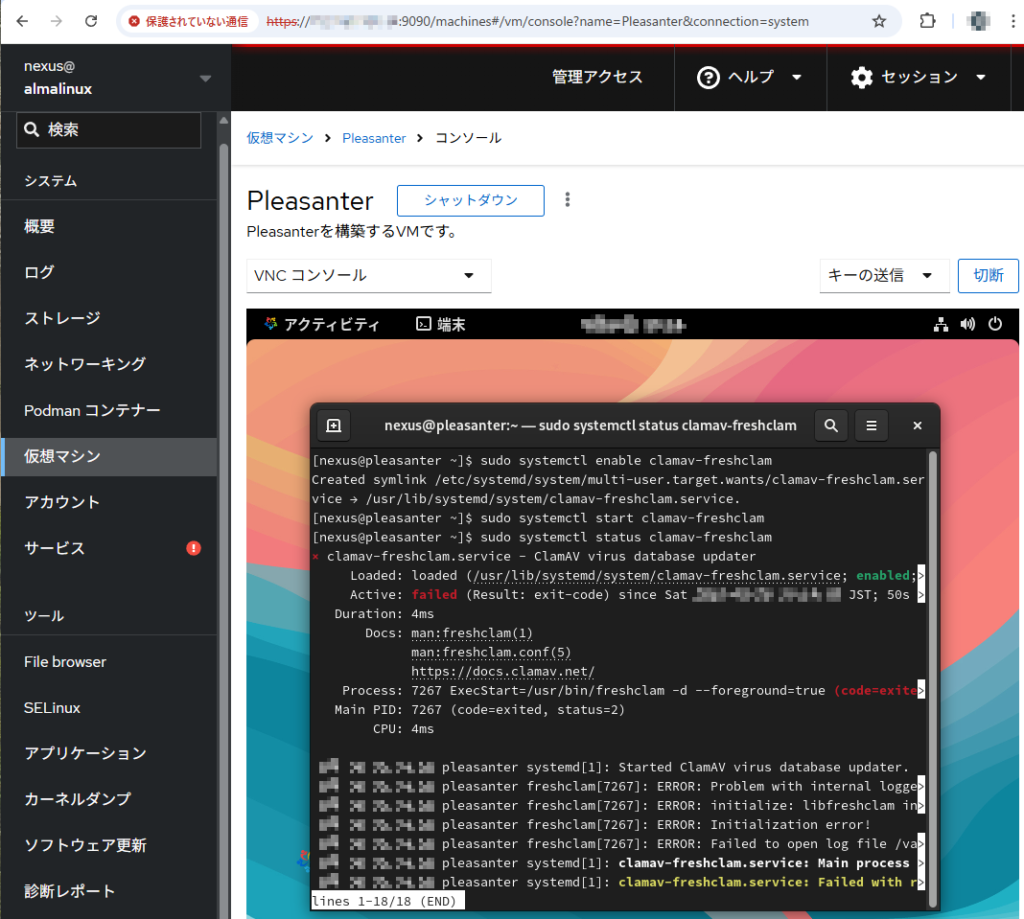This screenshot has height=919, width=1024.
Task: Open the セッション menu
Action: pos(918,78)
